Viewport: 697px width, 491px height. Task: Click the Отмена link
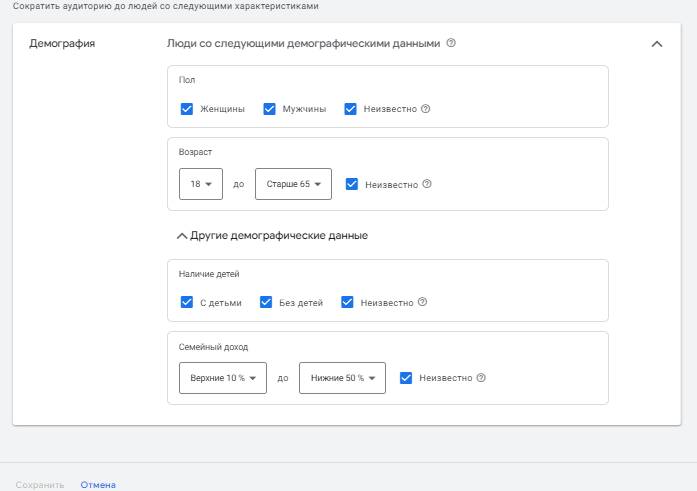click(x=98, y=485)
